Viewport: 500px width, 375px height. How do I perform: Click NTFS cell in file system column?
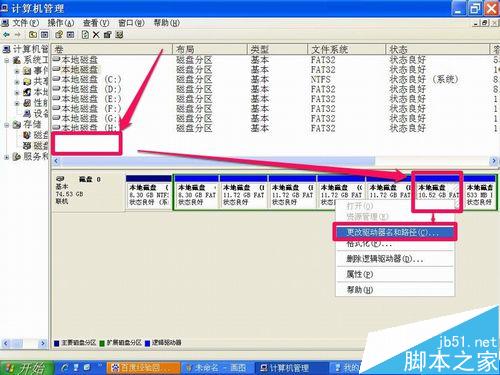321,79
